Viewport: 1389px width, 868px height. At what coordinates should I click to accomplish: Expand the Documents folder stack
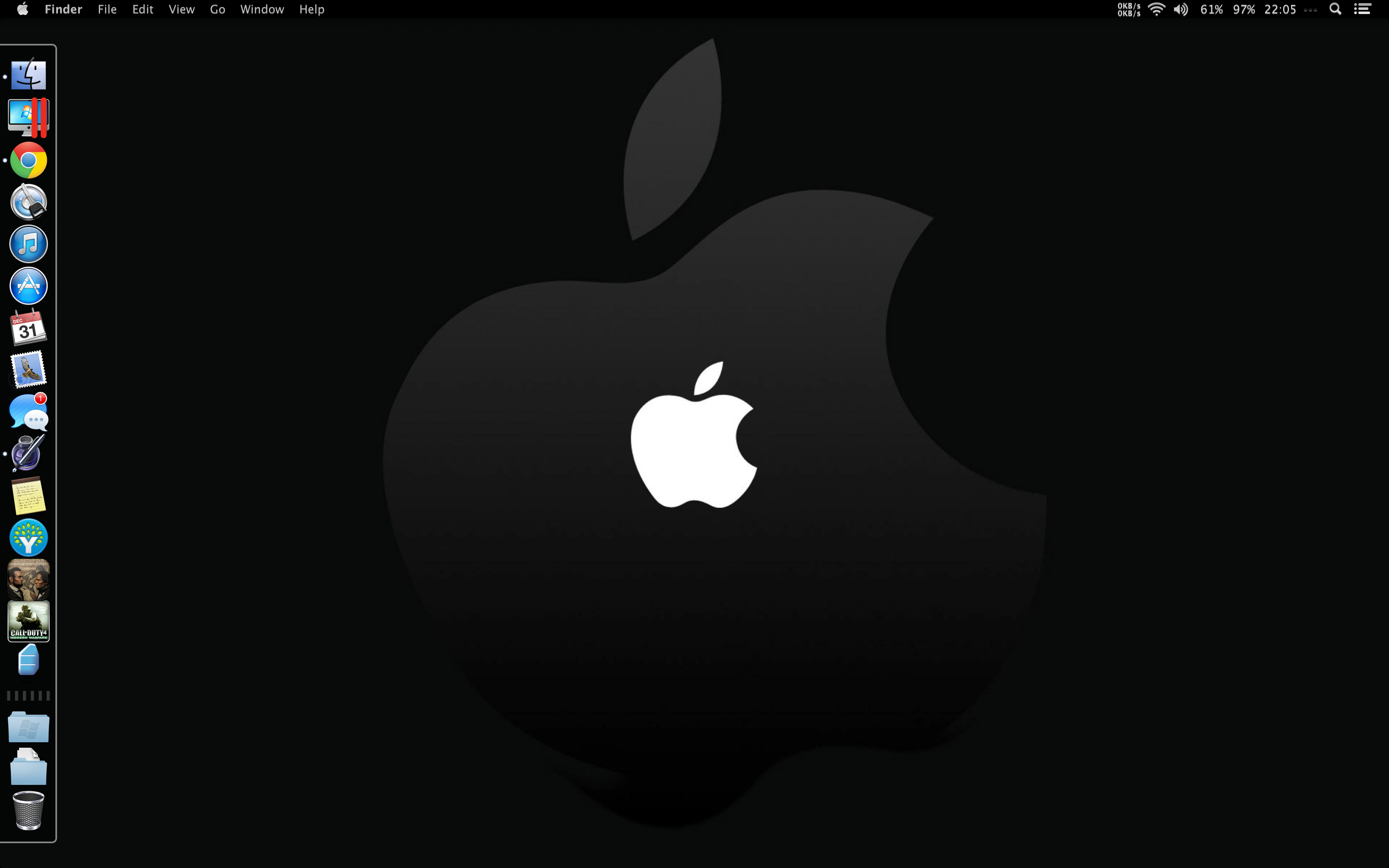[28, 768]
